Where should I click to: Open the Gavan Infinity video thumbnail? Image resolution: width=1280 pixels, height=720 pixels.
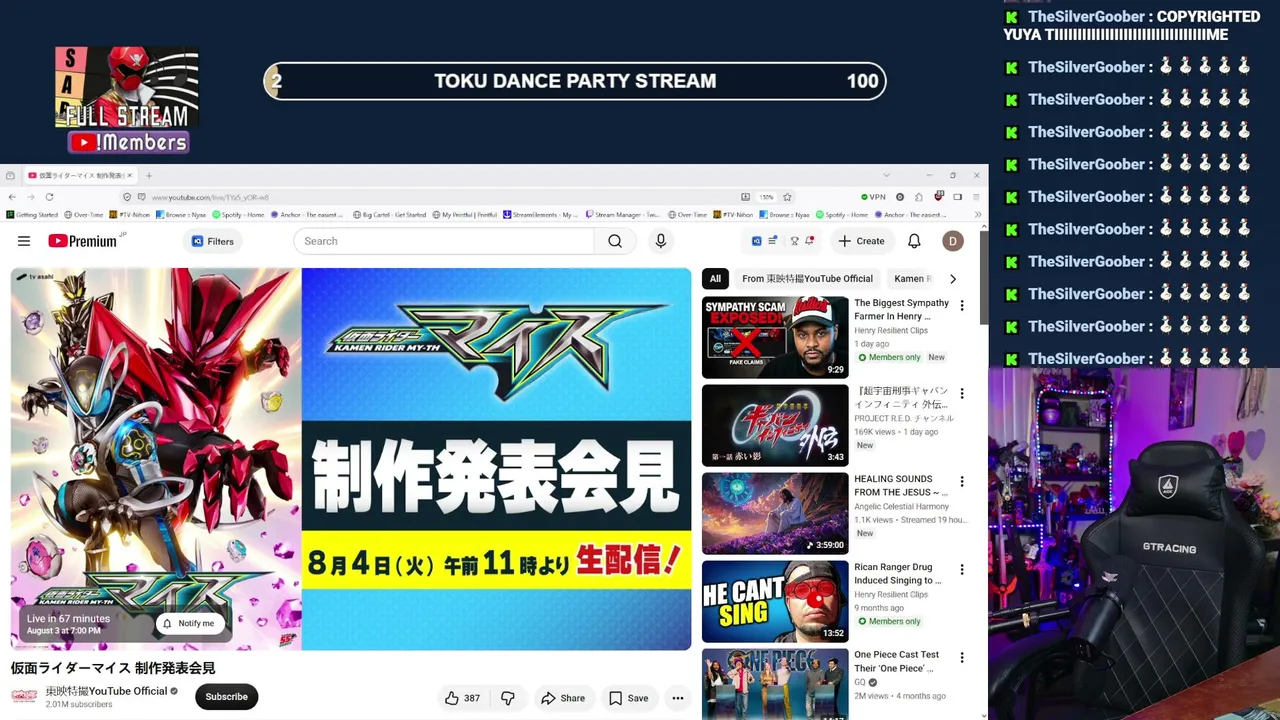(775, 425)
